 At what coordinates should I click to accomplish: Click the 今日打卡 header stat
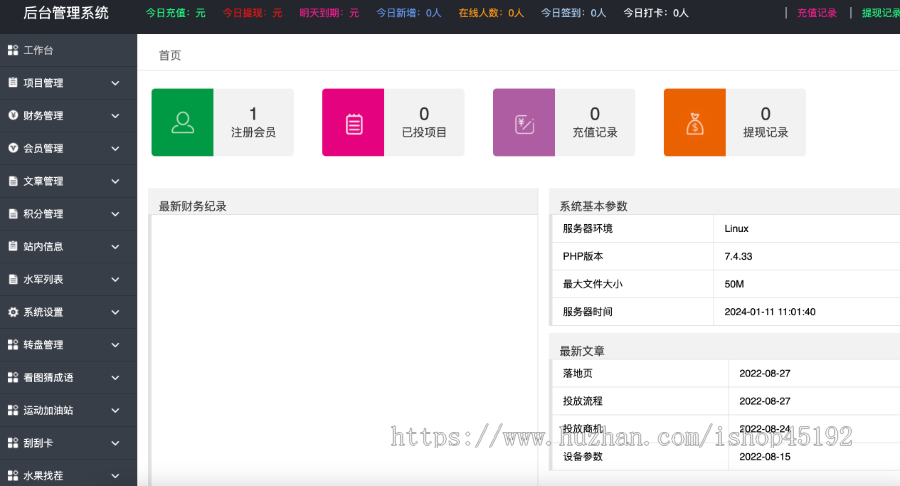pos(656,13)
